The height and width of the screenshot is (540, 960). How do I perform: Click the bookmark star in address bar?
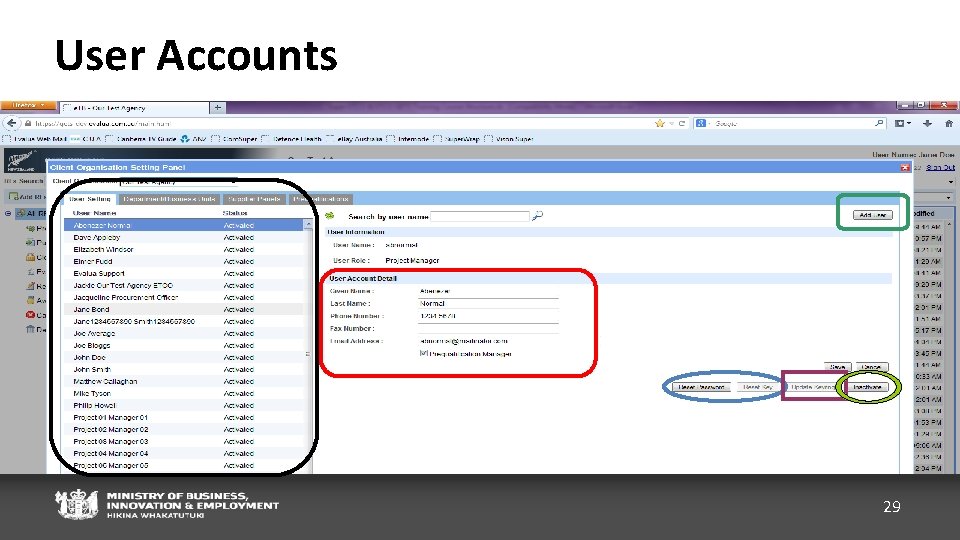point(659,123)
